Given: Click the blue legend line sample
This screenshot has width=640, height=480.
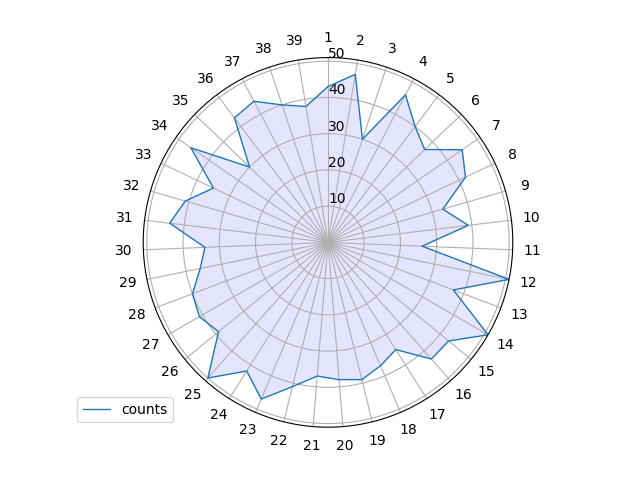Looking at the screenshot, I should (97, 409).
